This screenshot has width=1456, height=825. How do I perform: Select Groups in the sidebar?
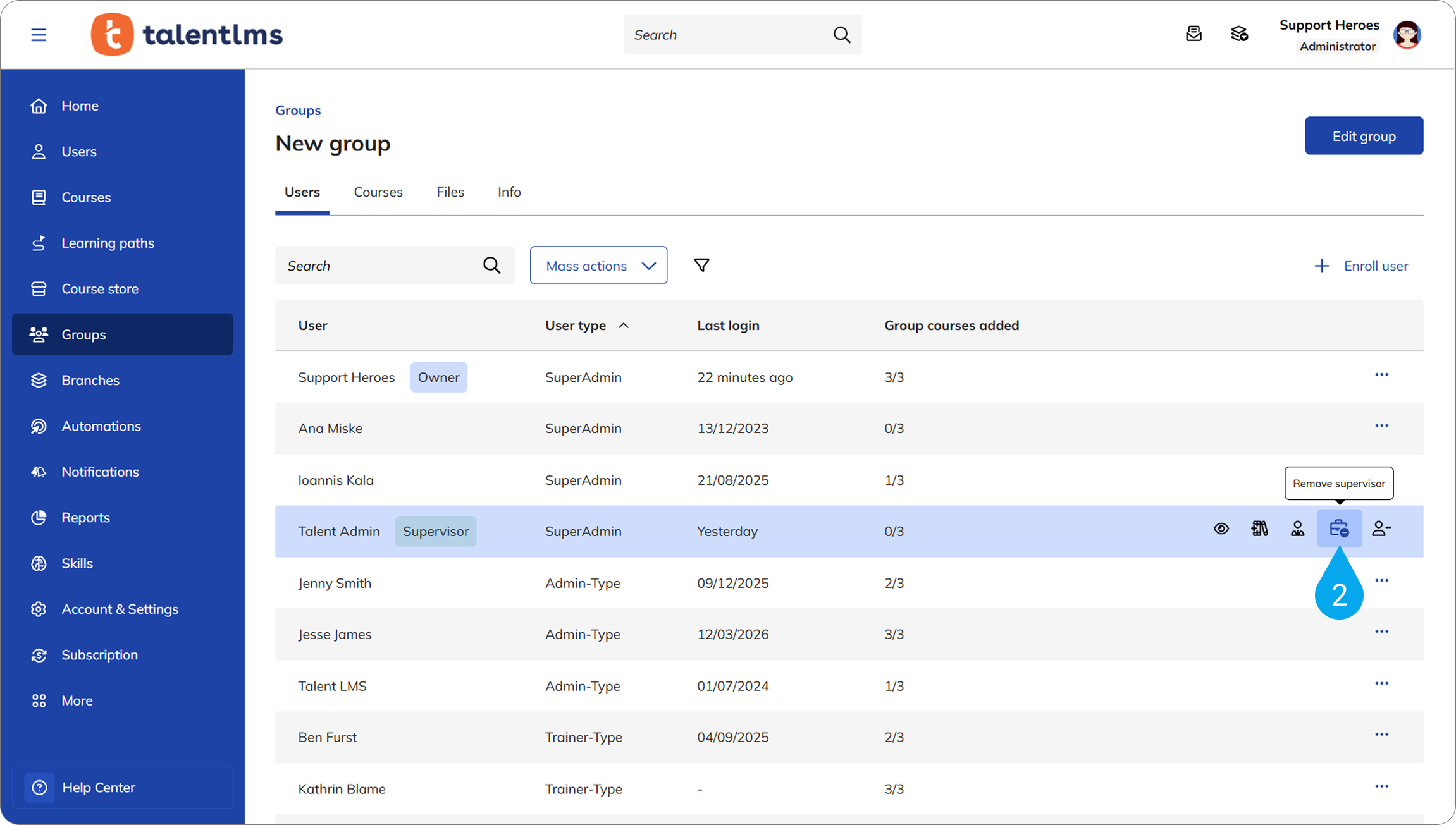(x=123, y=334)
